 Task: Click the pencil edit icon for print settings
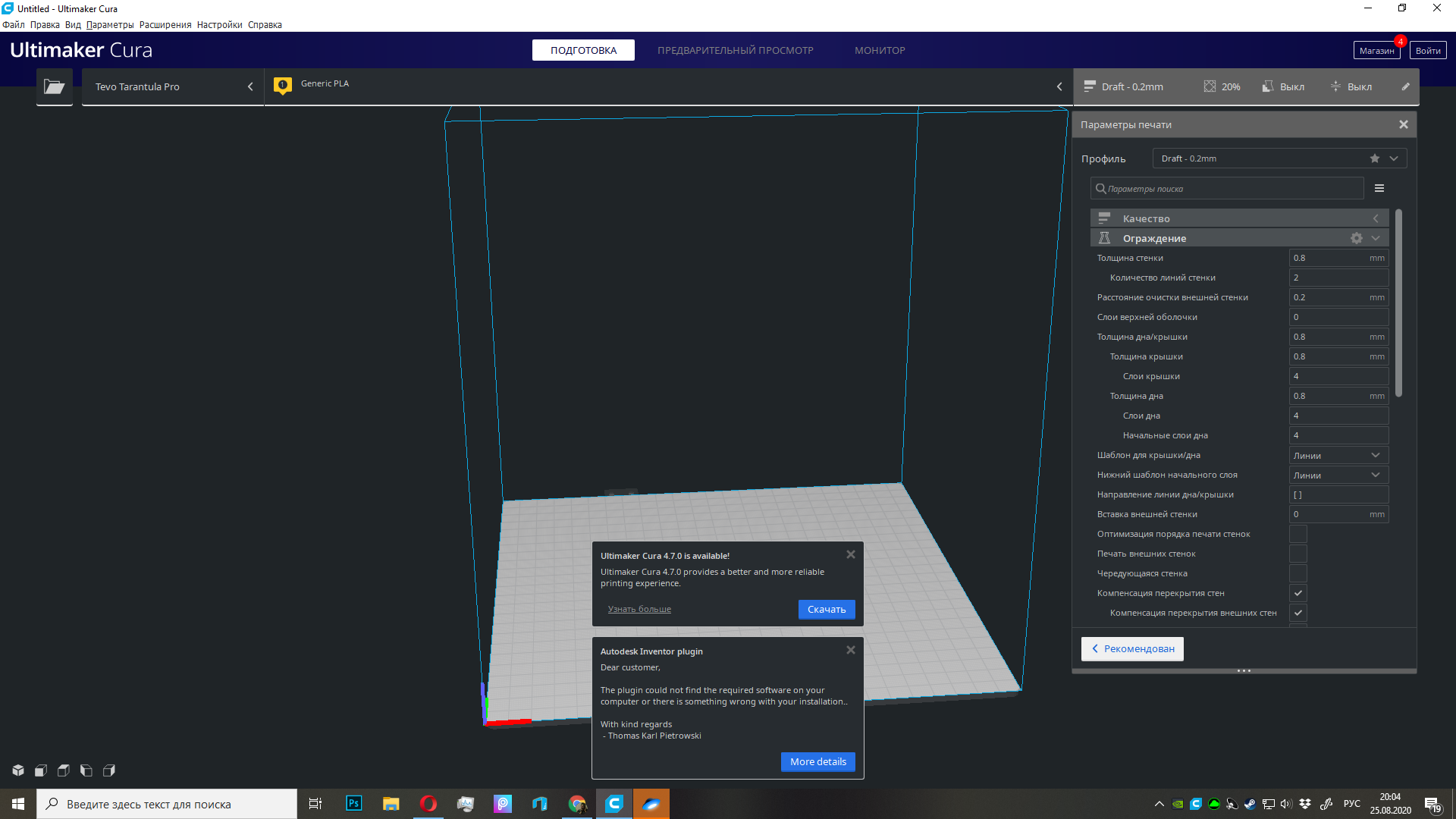point(1405,86)
